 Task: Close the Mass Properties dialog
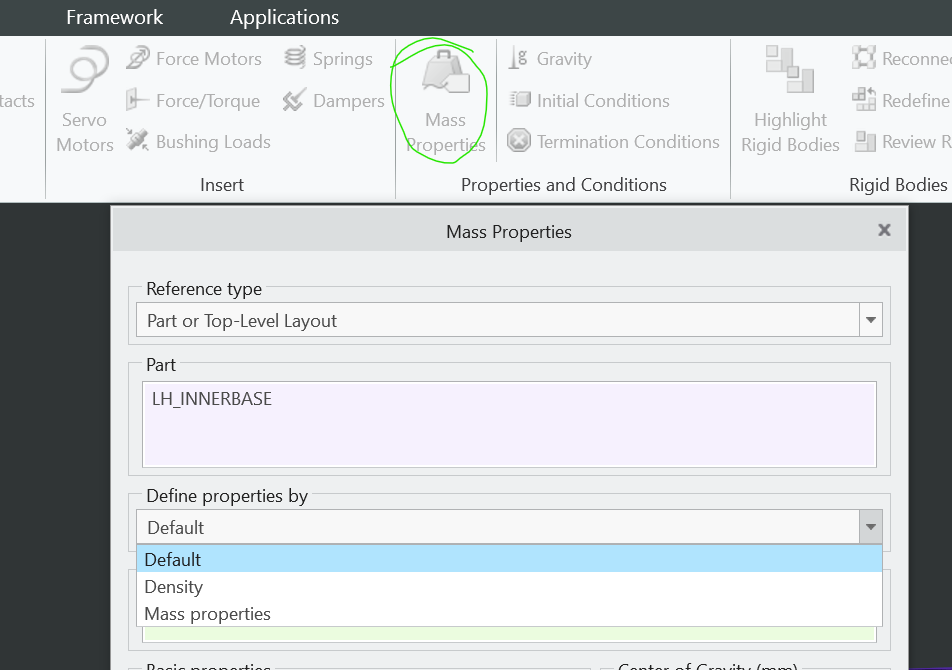(x=884, y=230)
